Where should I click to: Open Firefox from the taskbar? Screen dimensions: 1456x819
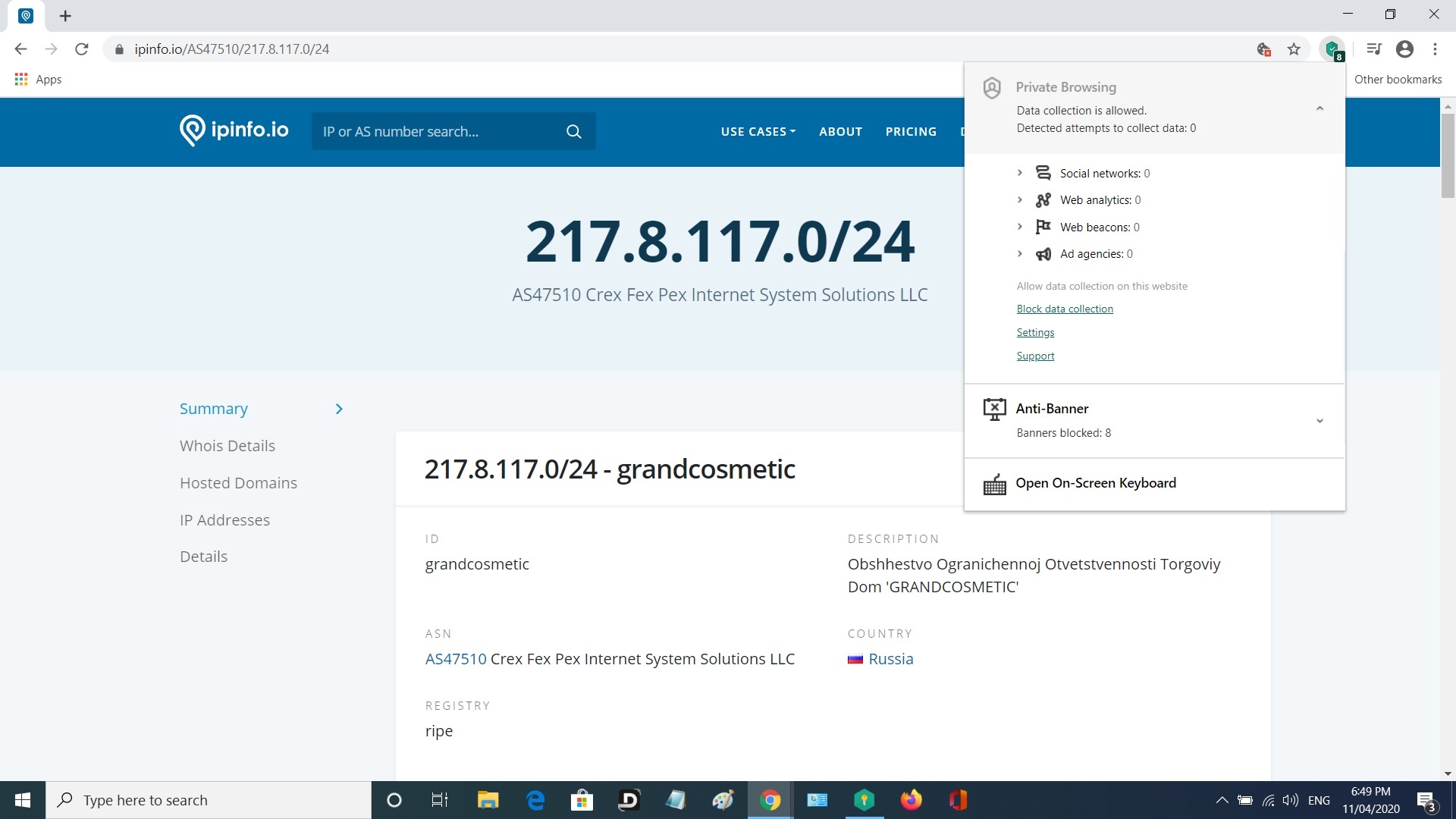911,800
